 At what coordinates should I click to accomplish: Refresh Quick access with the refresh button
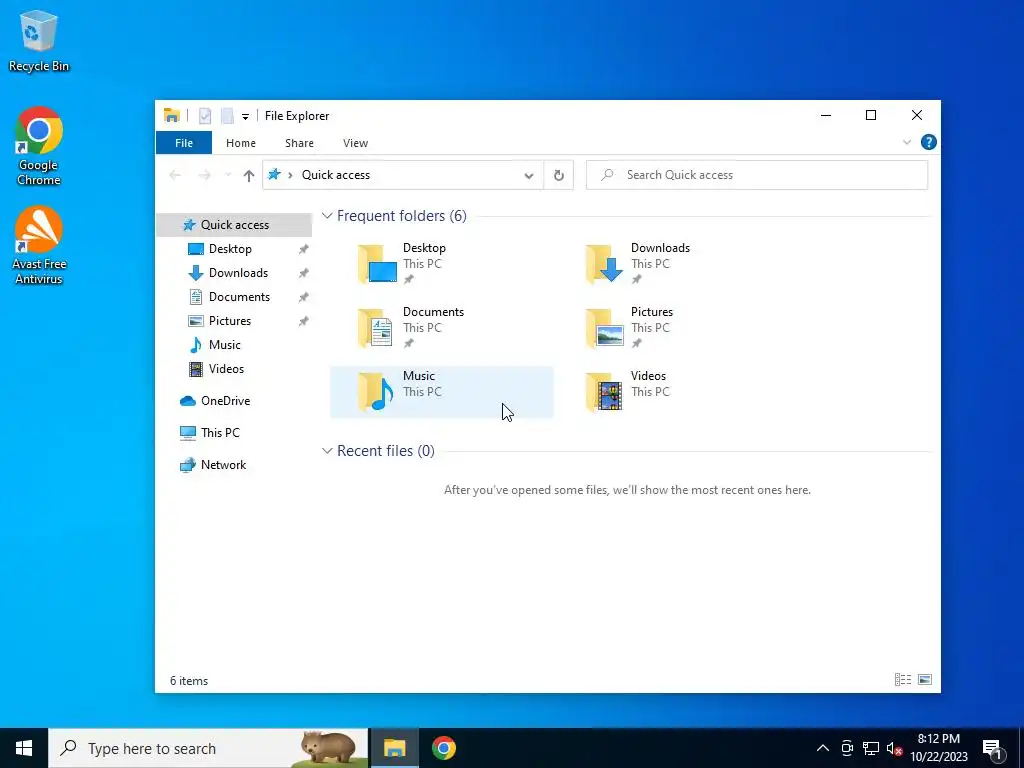pyautogui.click(x=558, y=175)
